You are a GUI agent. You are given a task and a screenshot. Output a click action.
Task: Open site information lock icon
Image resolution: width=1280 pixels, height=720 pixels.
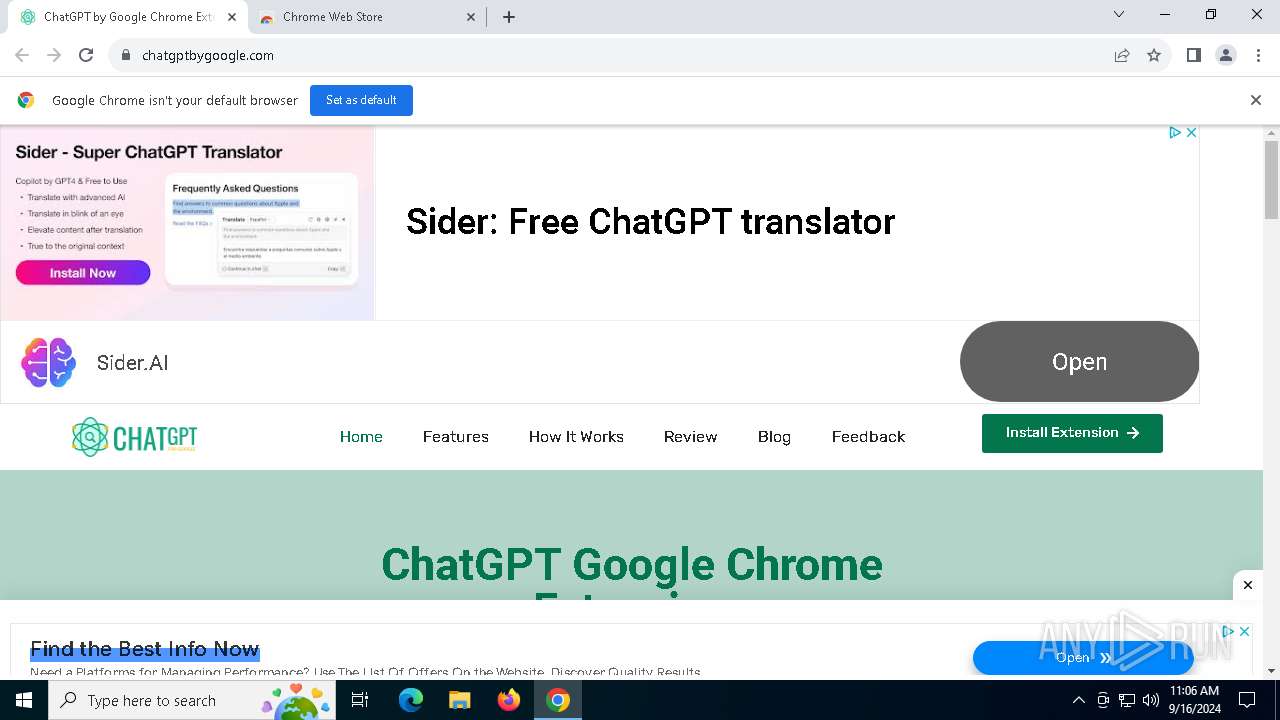point(126,55)
